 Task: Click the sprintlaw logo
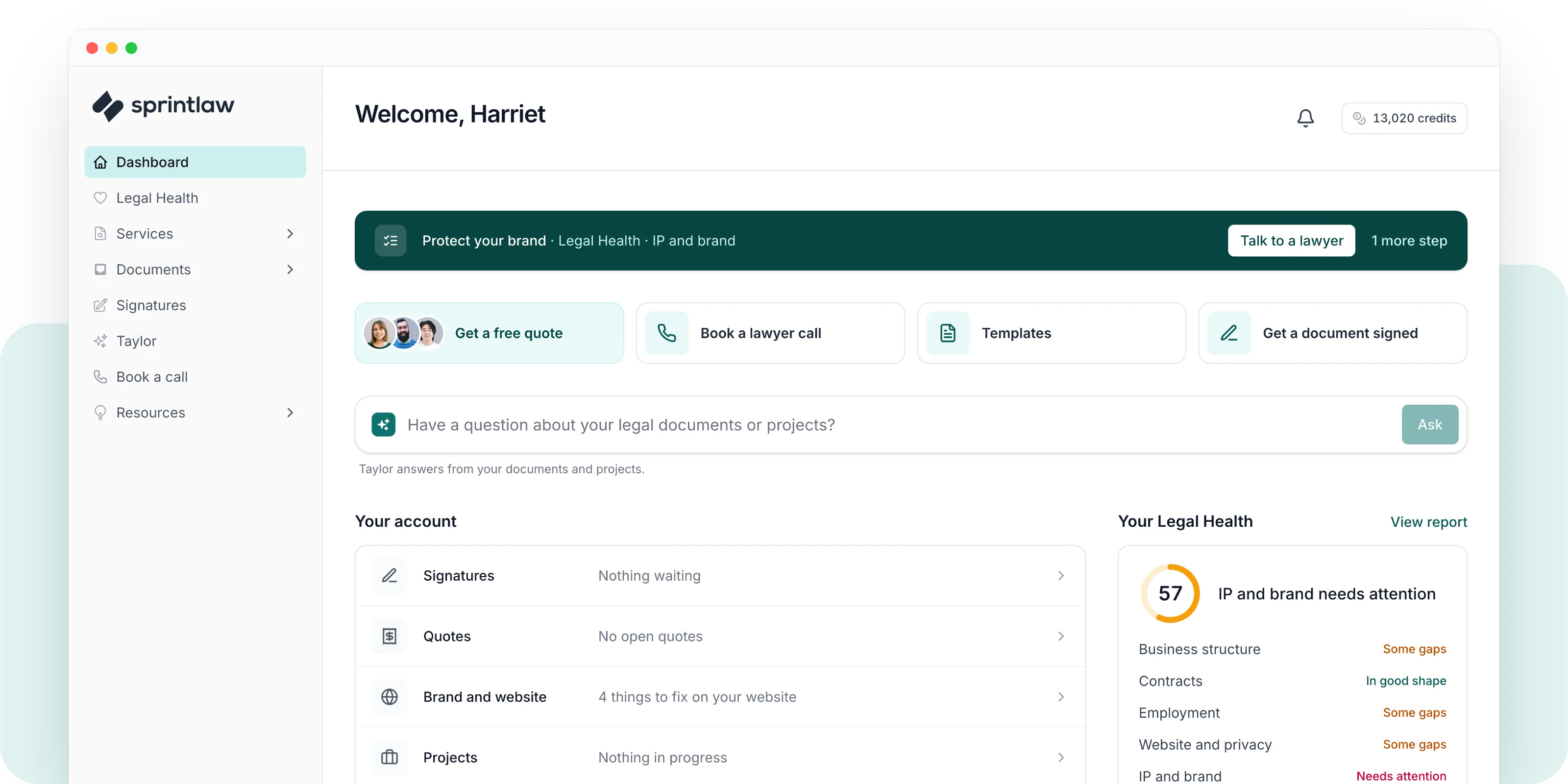point(163,105)
